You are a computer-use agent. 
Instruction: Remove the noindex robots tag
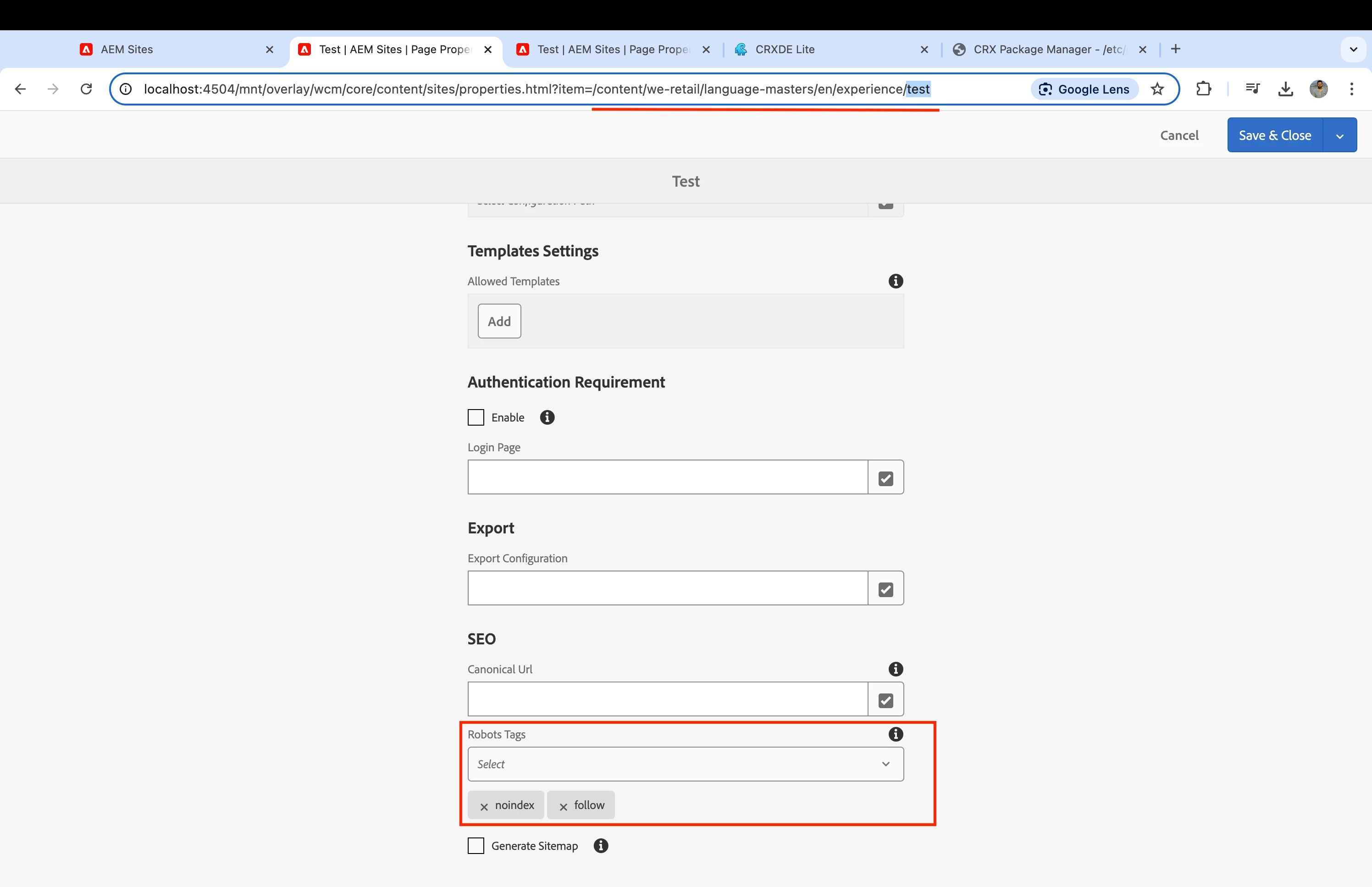coord(484,806)
